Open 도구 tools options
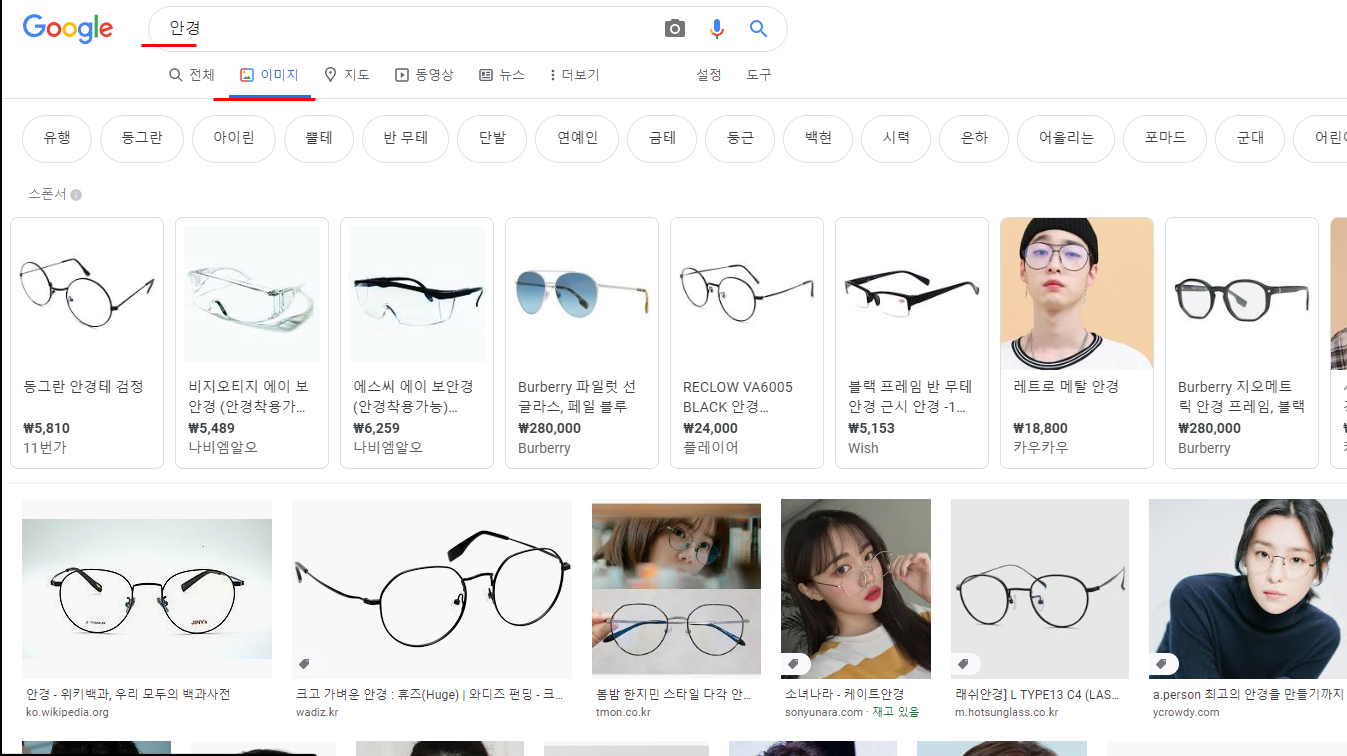This screenshot has width=1347, height=756. (759, 75)
